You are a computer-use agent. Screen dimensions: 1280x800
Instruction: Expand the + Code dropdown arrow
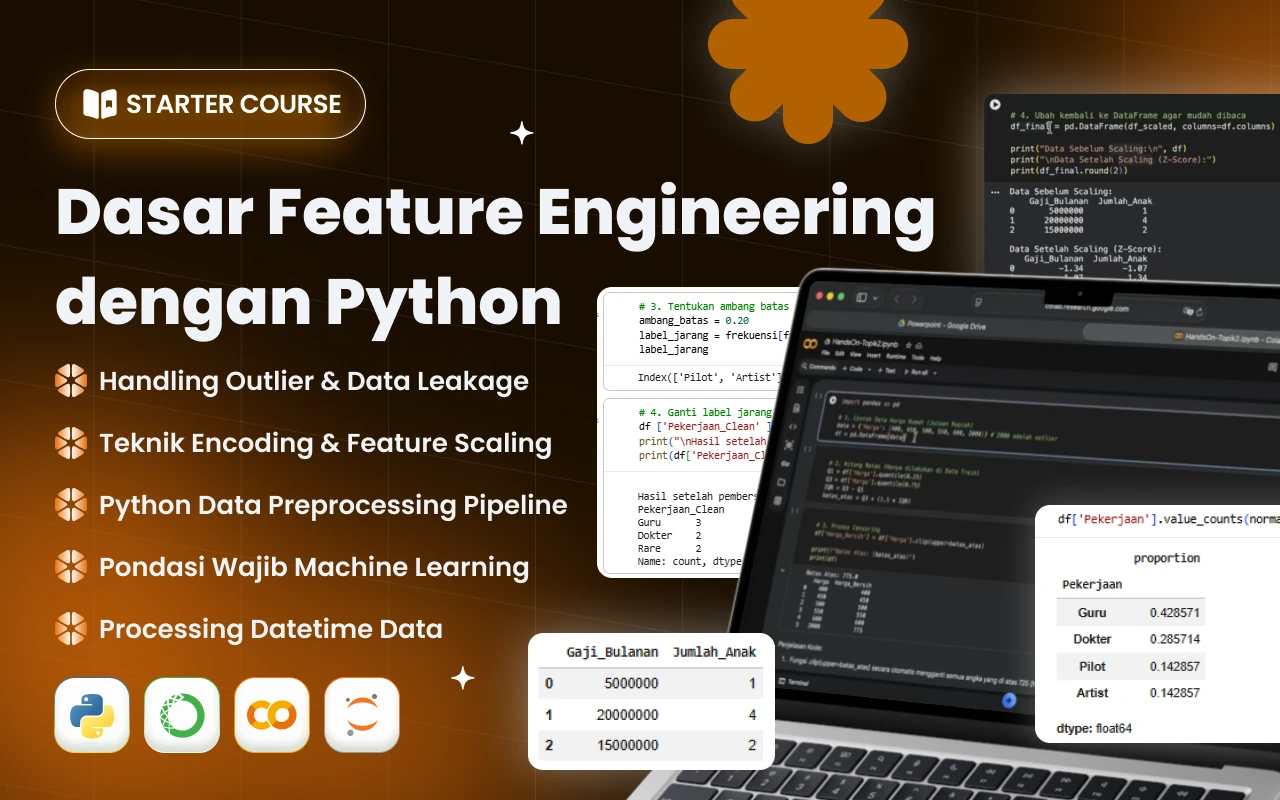point(871,369)
